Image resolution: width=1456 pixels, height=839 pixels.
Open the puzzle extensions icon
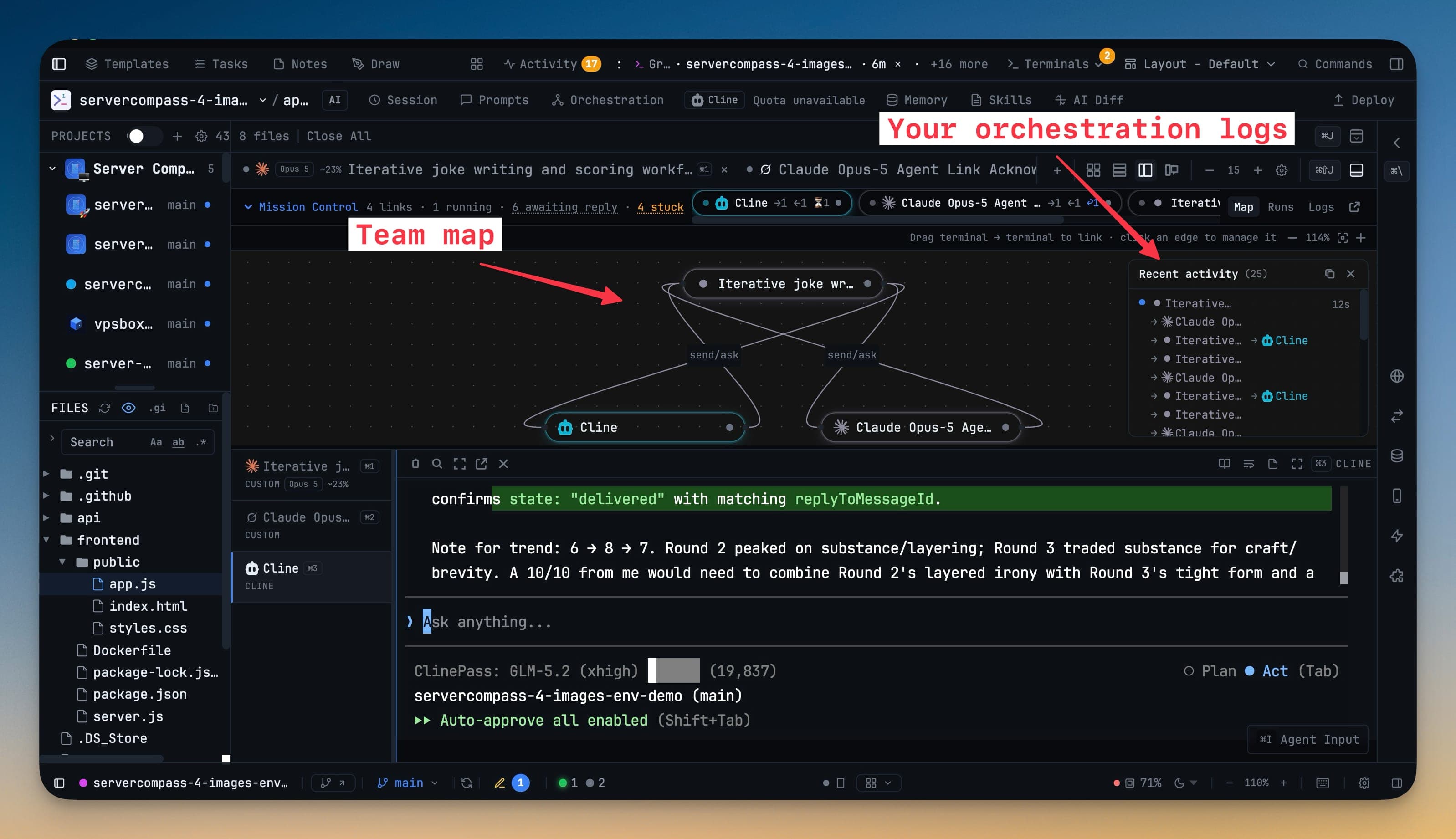pyautogui.click(x=1396, y=576)
